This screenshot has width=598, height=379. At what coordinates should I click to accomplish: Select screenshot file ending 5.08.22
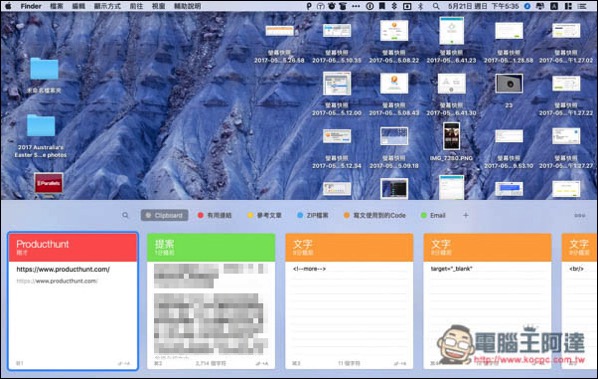pyautogui.click(x=394, y=41)
